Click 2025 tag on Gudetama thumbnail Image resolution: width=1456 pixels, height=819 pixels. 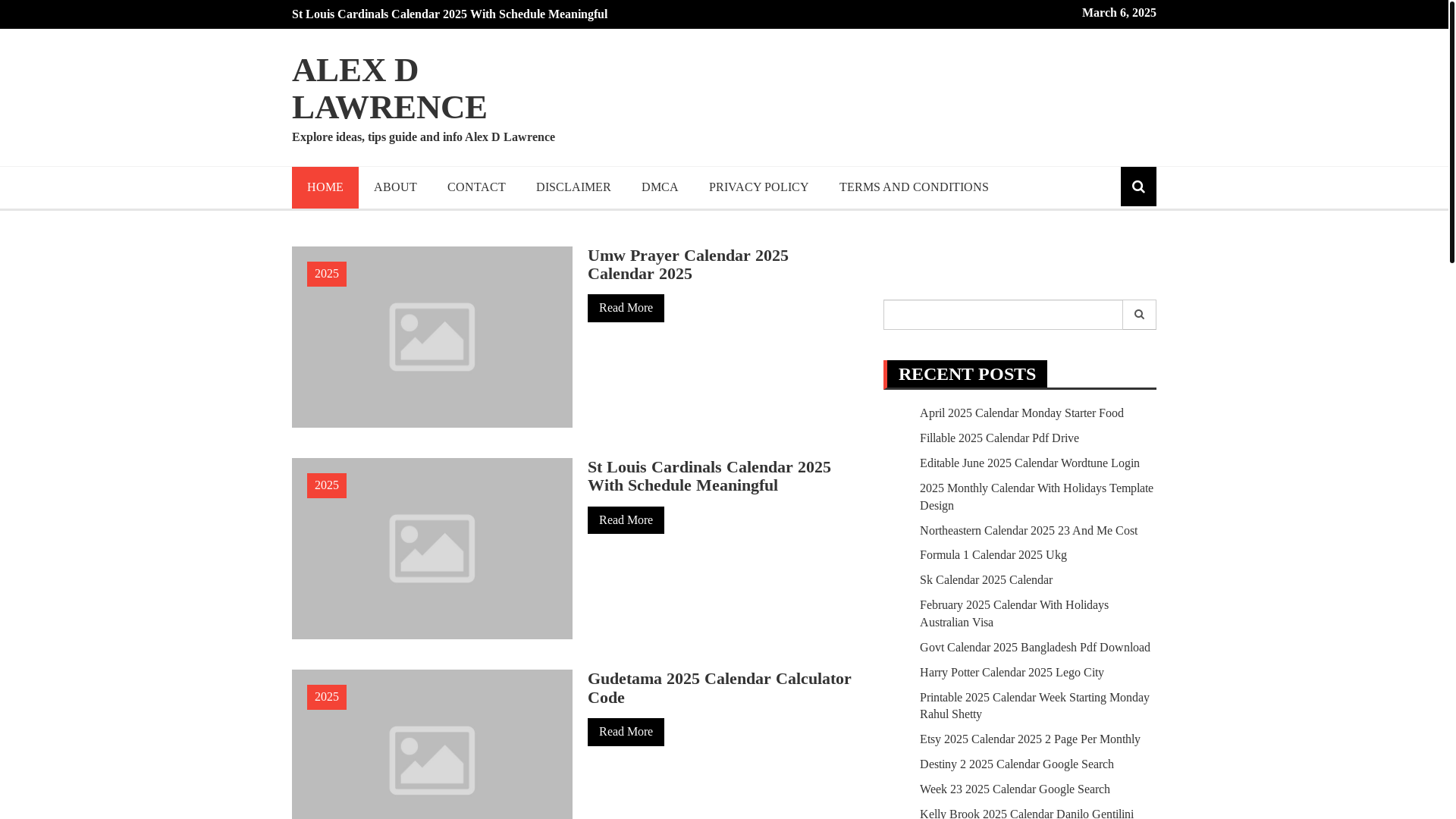[x=327, y=697]
